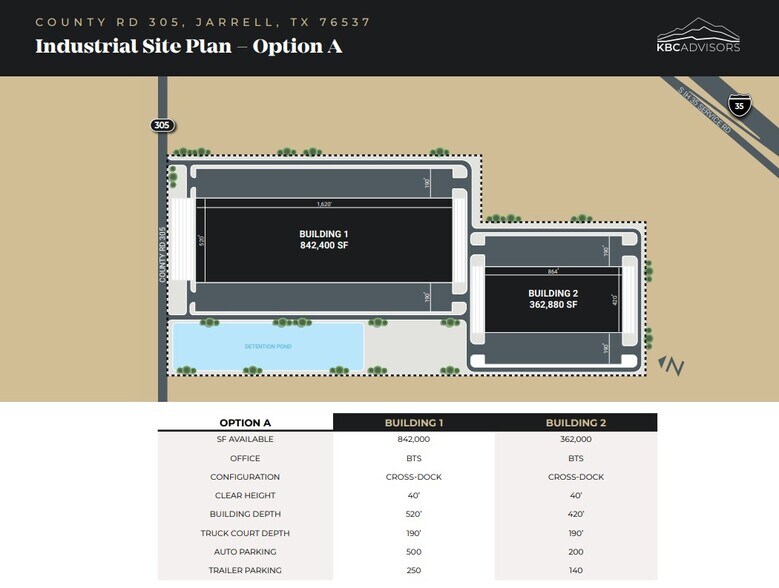Click the 1,620' dimension label on Building 1

point(324,204)
